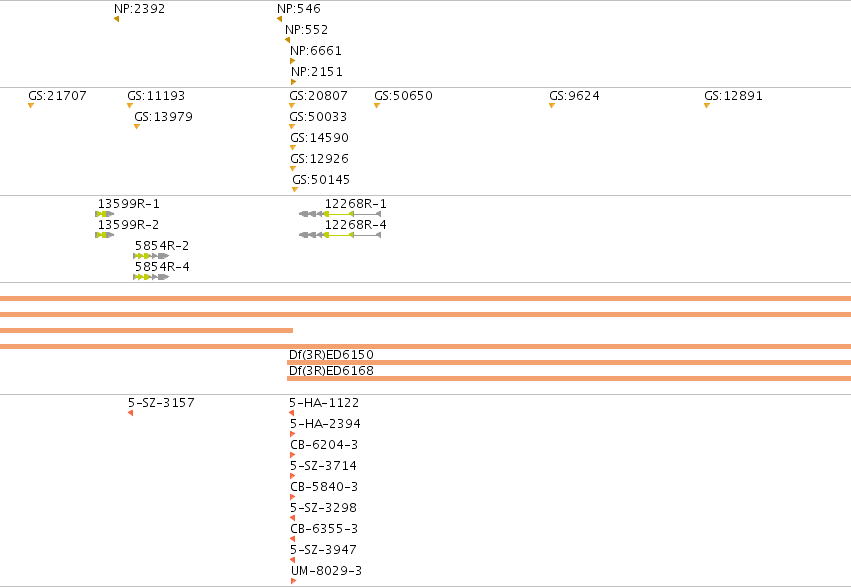Click the triangle marker under GS:13979
Image resolution: width=851 pixels, height=587 pixels.
(137, 127)
